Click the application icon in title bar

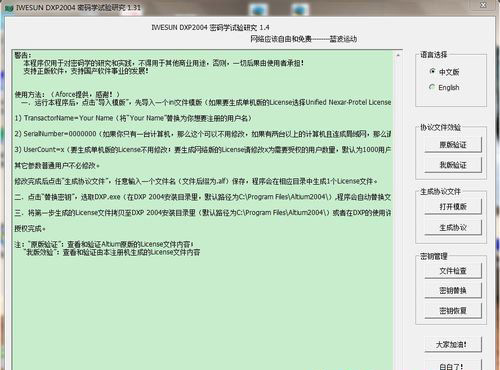coord(9,8)
